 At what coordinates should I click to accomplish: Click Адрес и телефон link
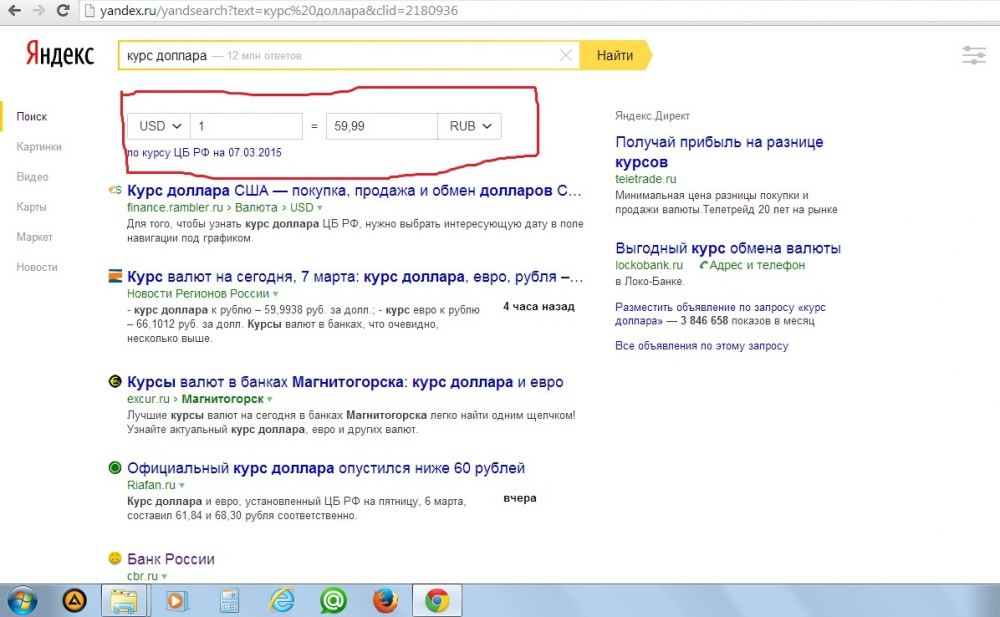(x=756, y=265)
